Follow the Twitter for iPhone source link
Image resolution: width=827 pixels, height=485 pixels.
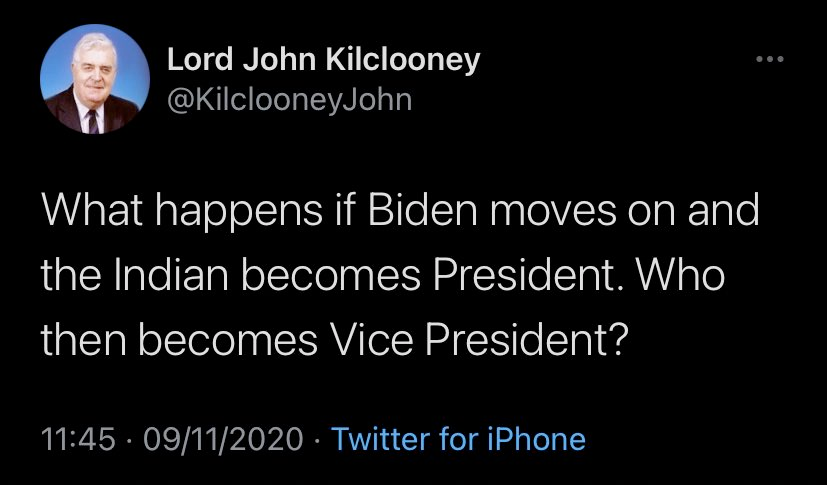pyautogui.click(x=458, y=440)
